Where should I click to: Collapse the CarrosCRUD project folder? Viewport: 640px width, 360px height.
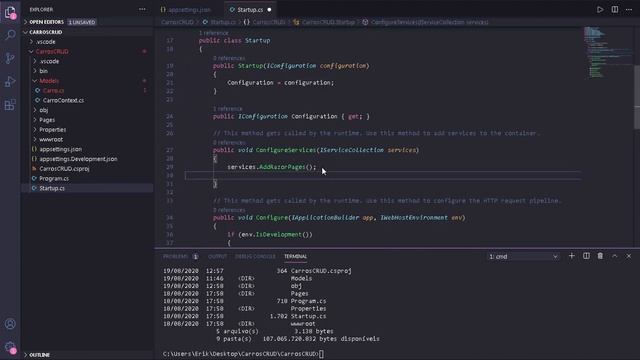[x=87, y=51]
